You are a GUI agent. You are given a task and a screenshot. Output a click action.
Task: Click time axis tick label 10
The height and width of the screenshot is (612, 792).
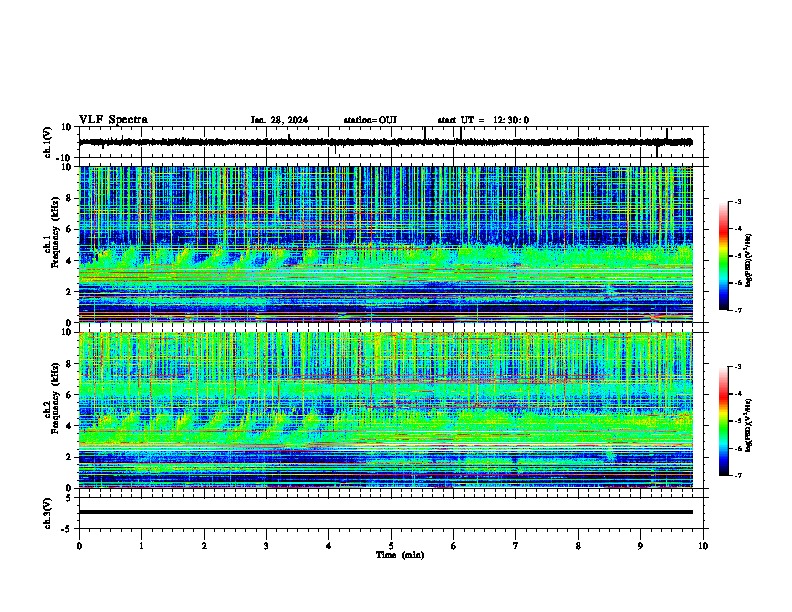703,546
